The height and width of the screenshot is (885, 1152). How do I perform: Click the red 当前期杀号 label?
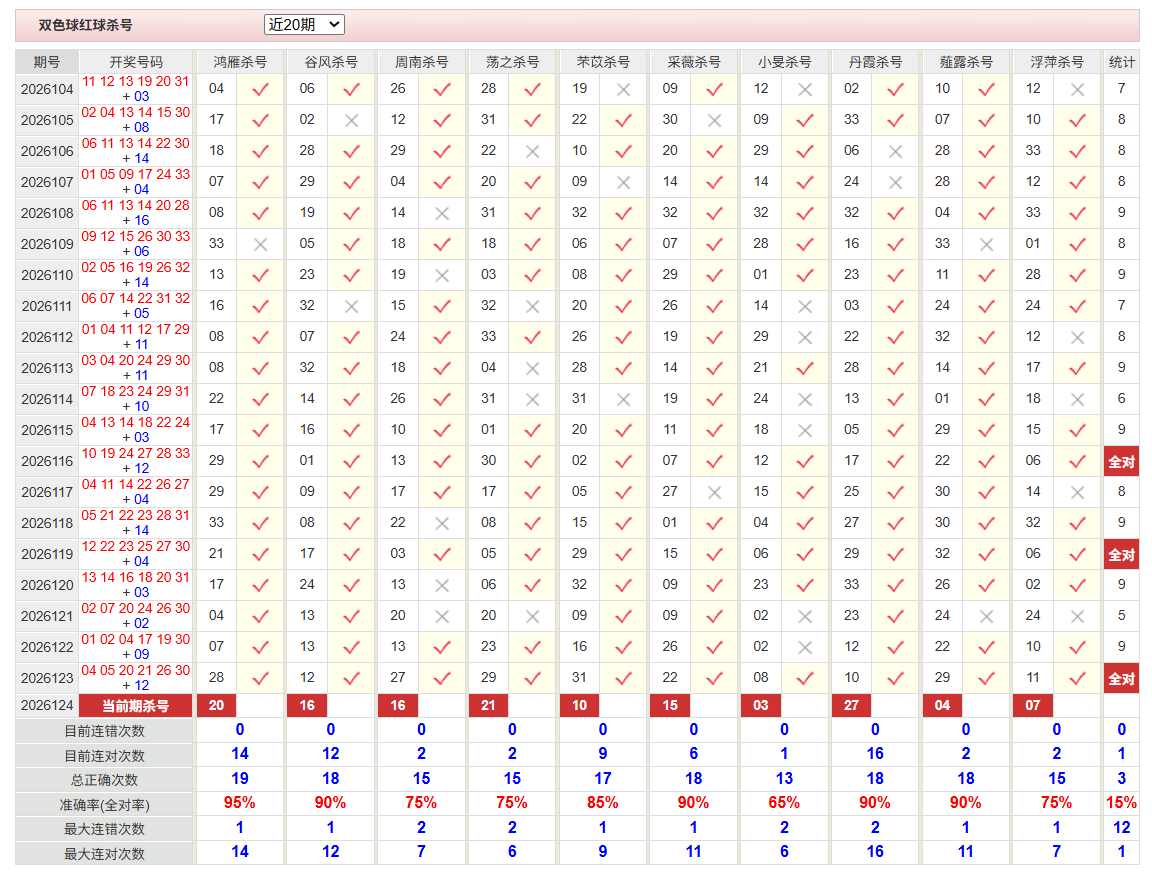[135, 706]
